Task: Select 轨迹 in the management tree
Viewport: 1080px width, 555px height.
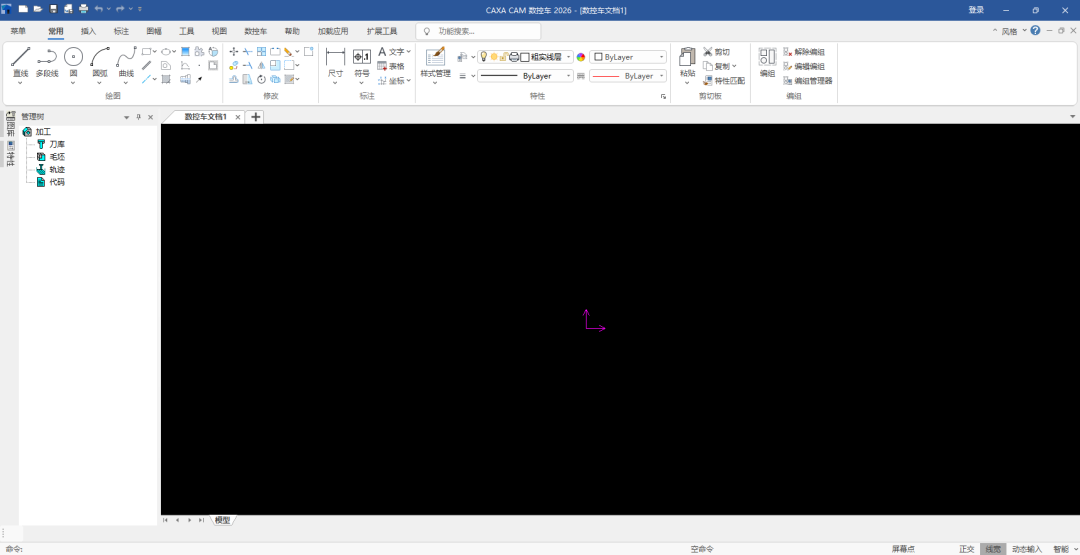Action: pyautogui.click(x=57, y=169)
